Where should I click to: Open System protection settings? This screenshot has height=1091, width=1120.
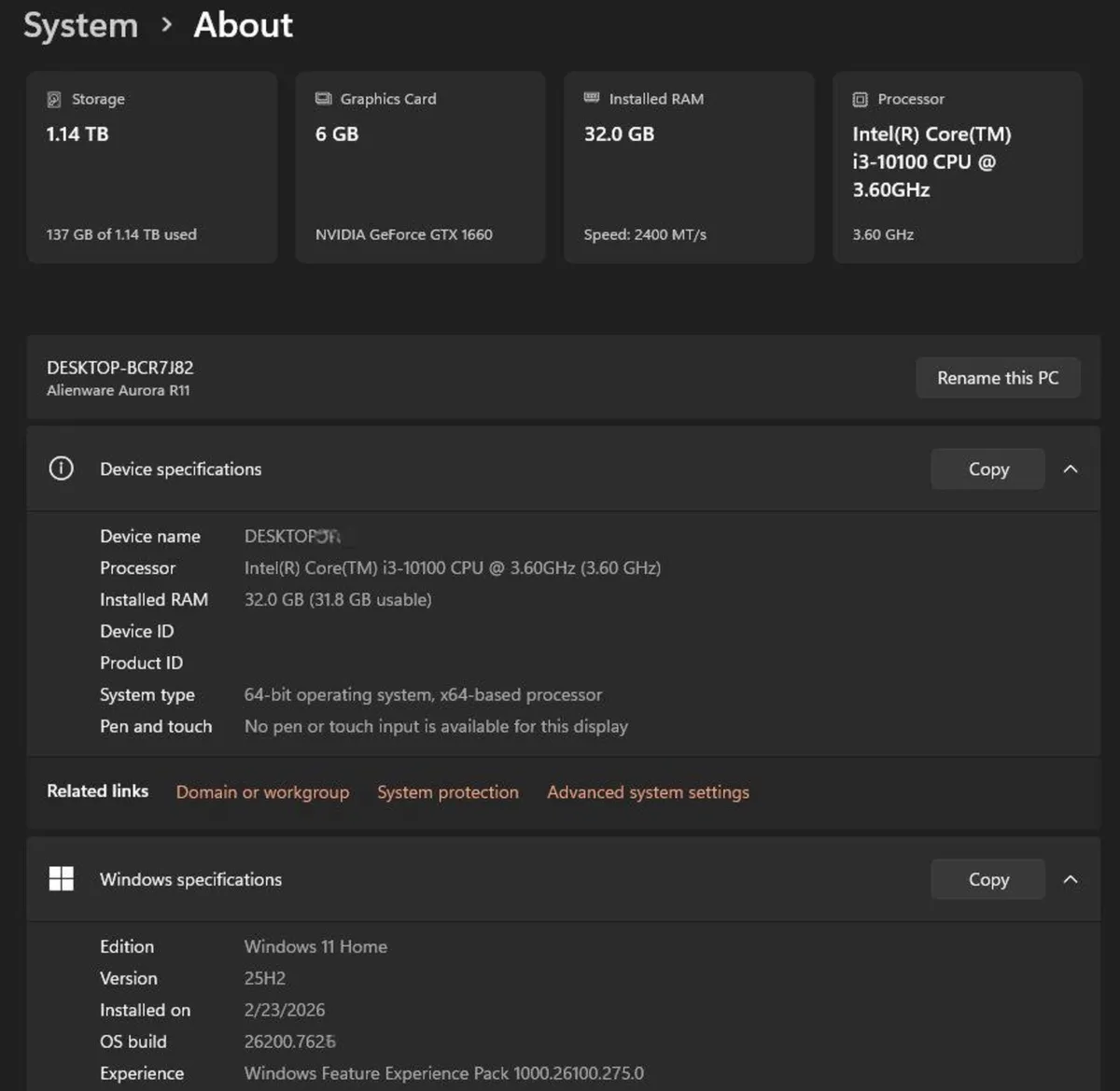pyautogui.click(x=448, y=791)
